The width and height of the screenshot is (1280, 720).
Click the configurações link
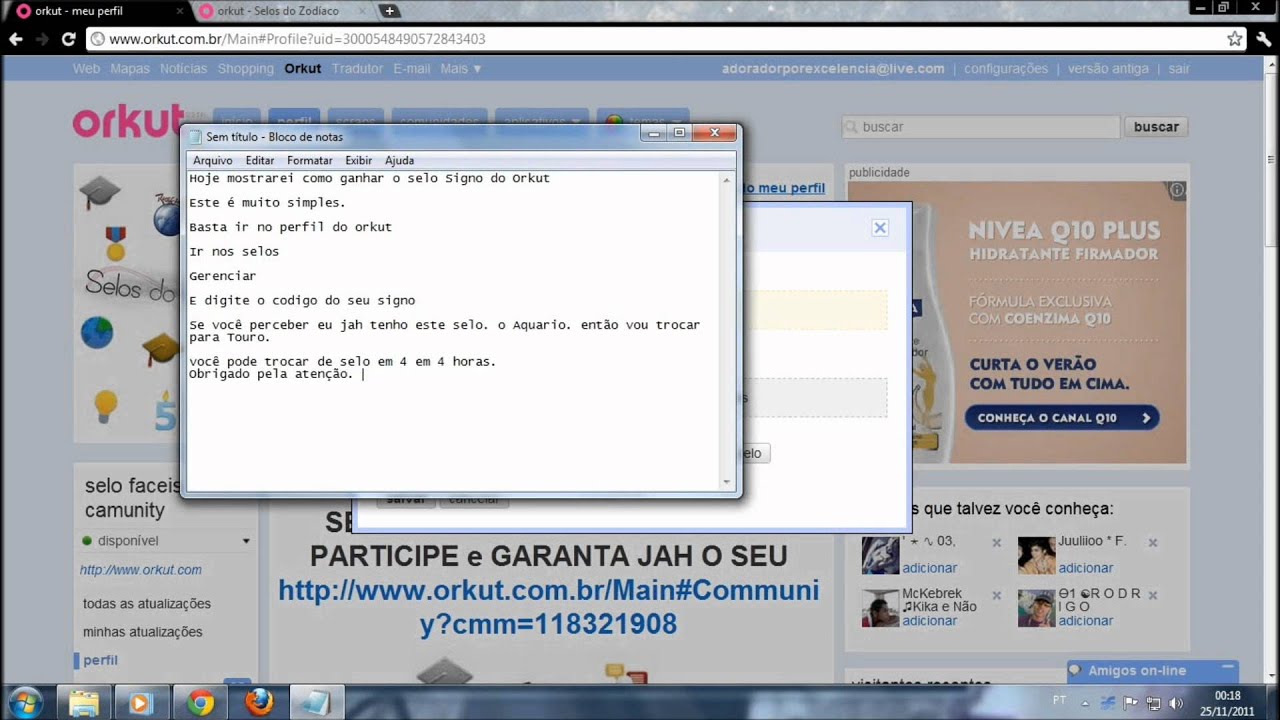click(1006, 69)
